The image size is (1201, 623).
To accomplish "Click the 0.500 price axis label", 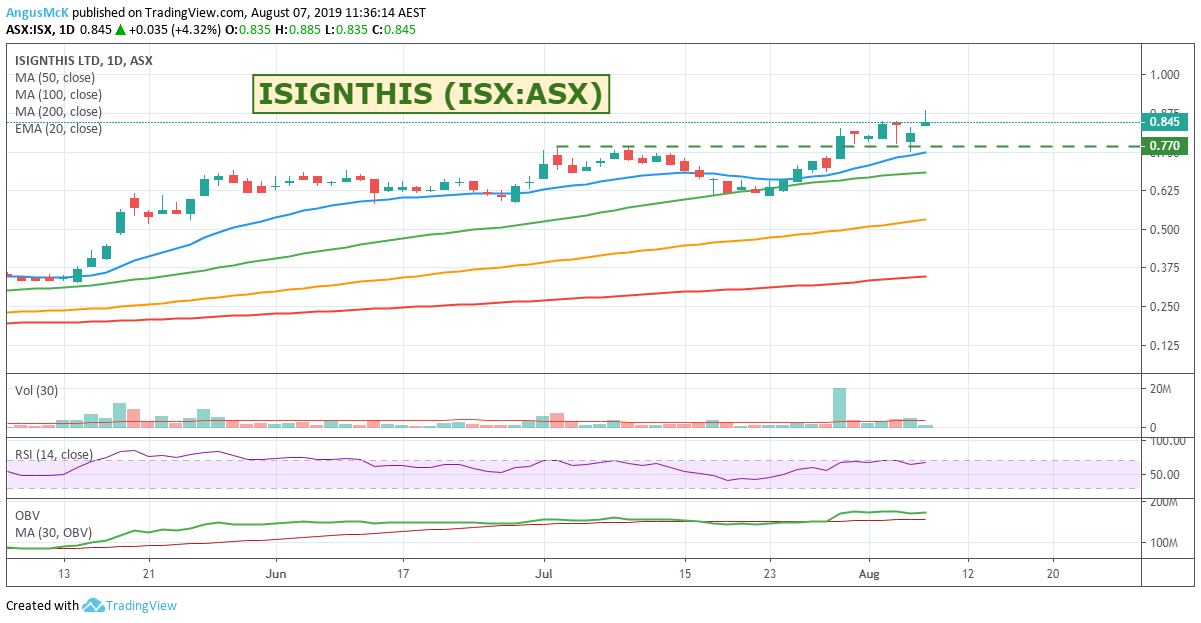I will [x=1164, y=229].
